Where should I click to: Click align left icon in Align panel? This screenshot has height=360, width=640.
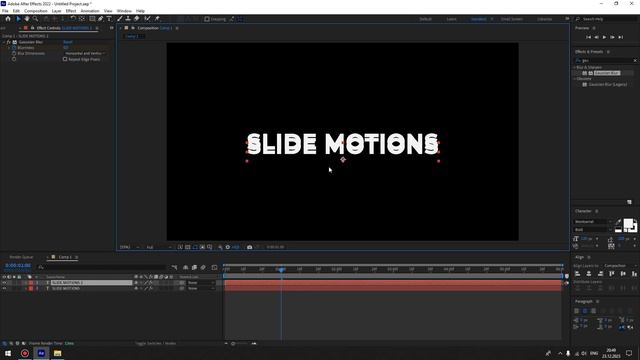(578, 274)
